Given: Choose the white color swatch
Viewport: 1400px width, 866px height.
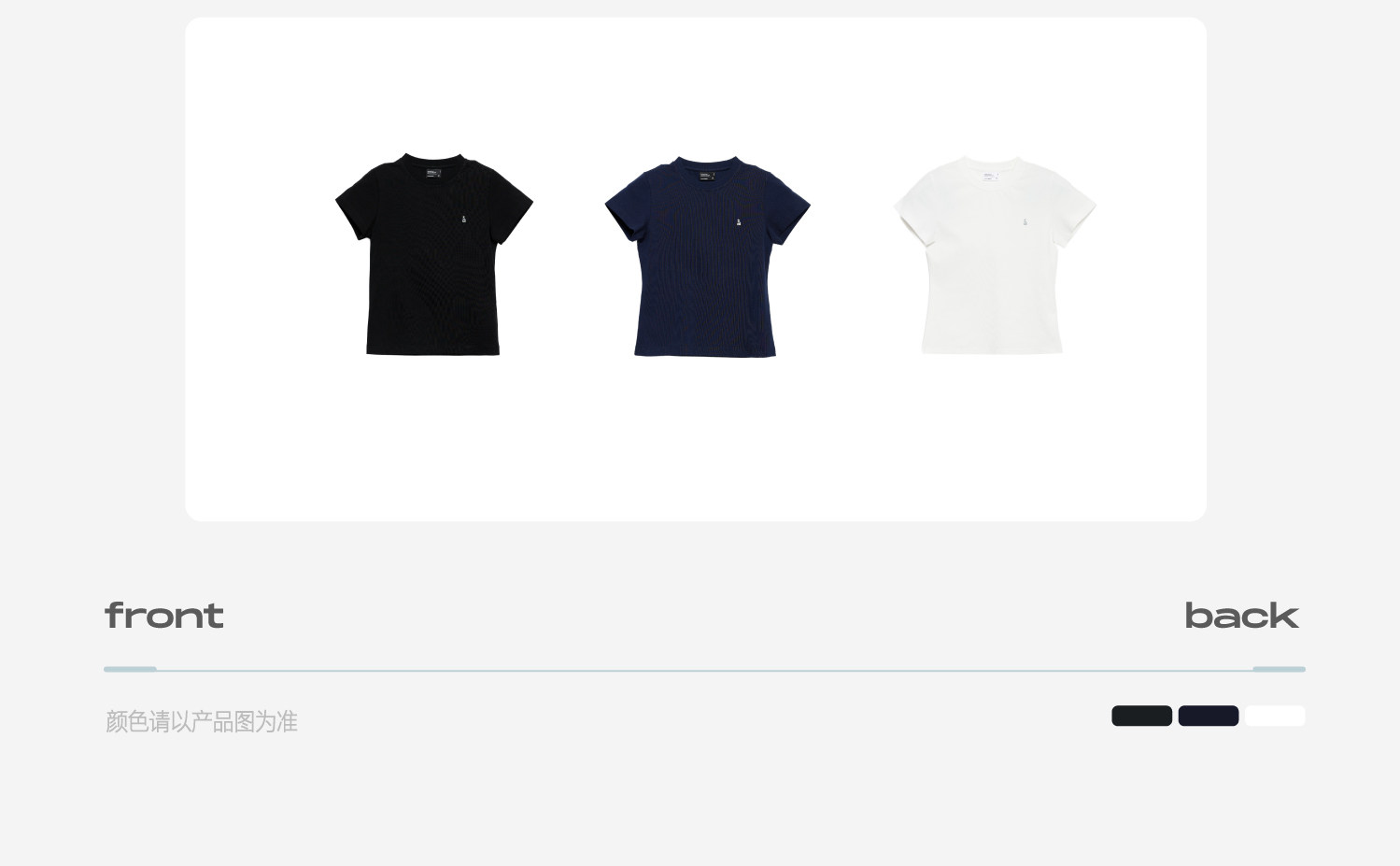Looking at the screenshot, I should [1275, 716].
